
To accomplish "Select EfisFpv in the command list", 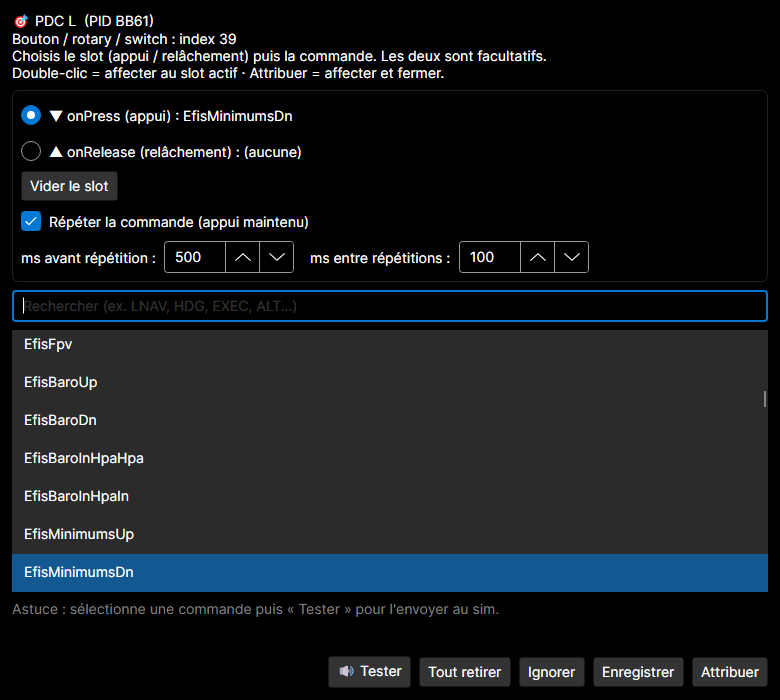I will [x=390, y=344].
